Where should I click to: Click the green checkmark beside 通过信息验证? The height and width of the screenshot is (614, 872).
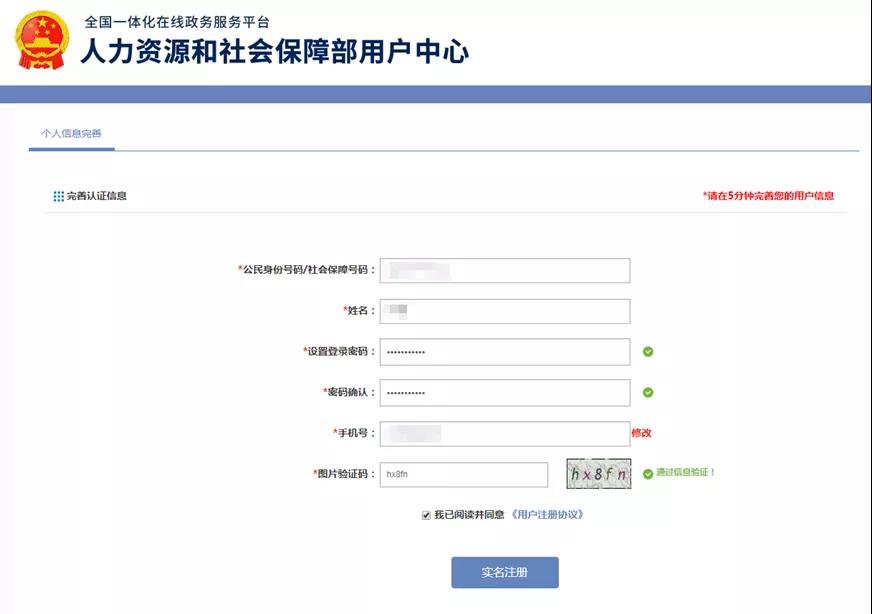tap(648, 474)
